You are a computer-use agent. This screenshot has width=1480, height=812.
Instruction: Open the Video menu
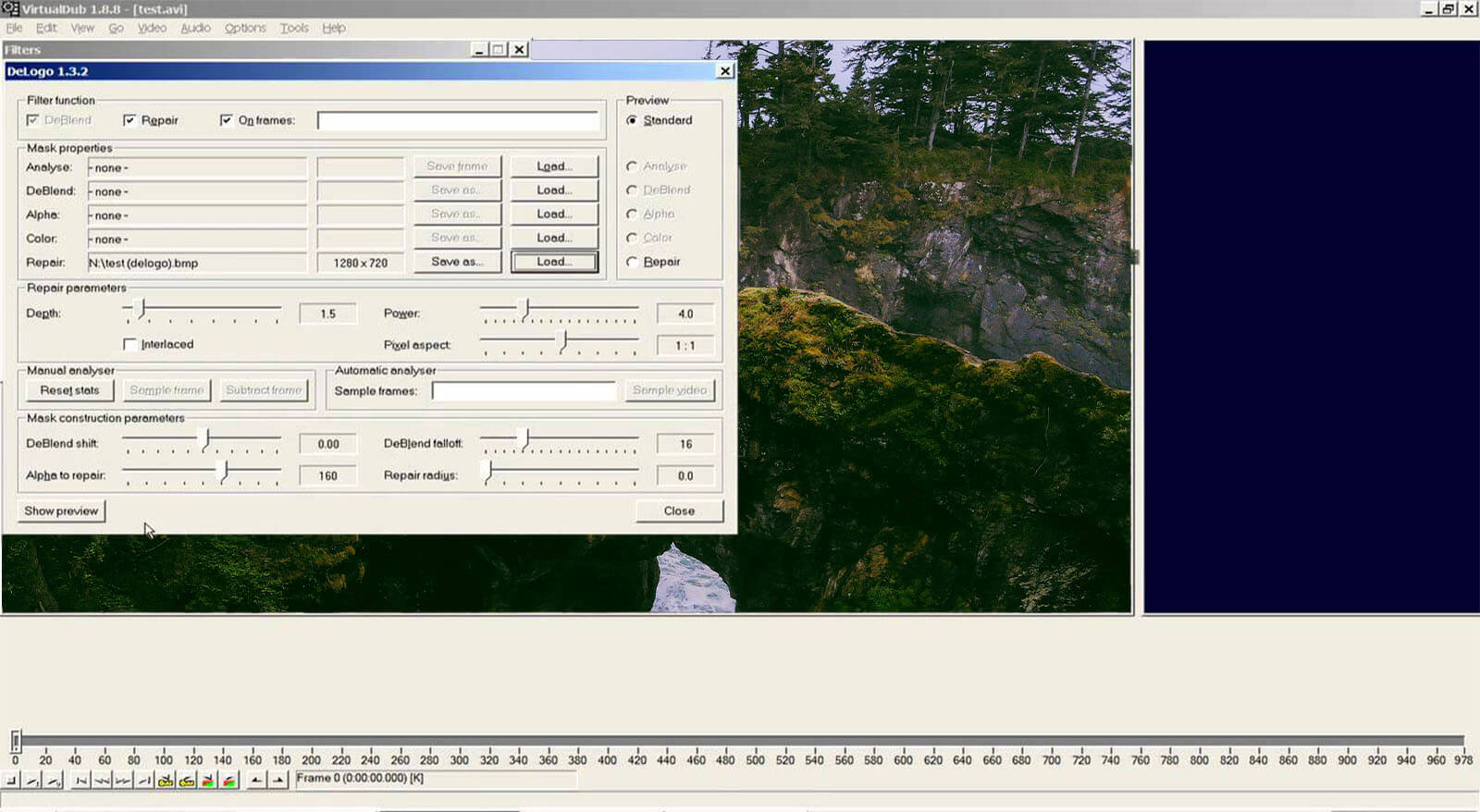pos(152,28)
